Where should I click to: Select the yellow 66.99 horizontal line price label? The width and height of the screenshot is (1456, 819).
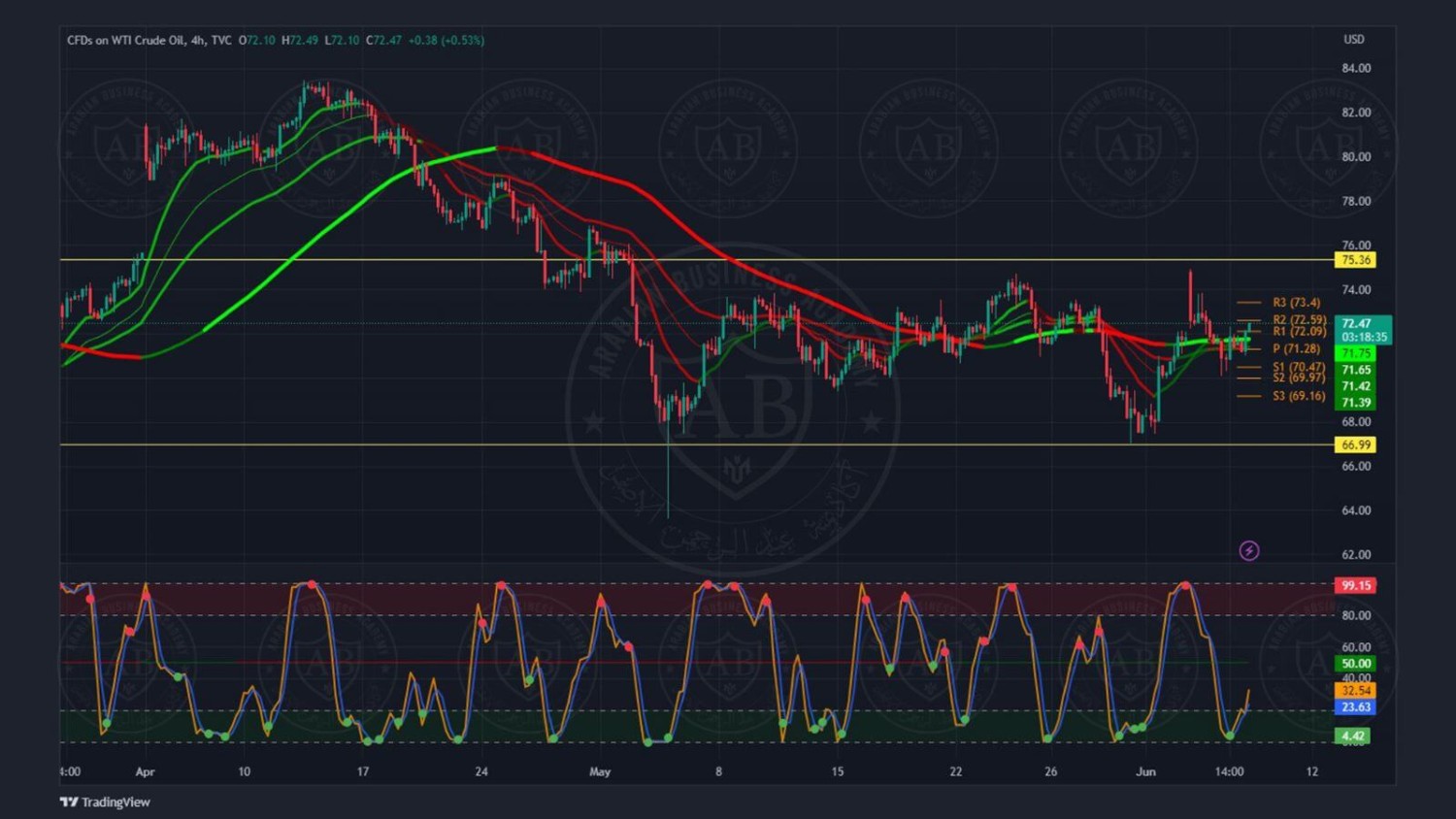(1356, 444)
